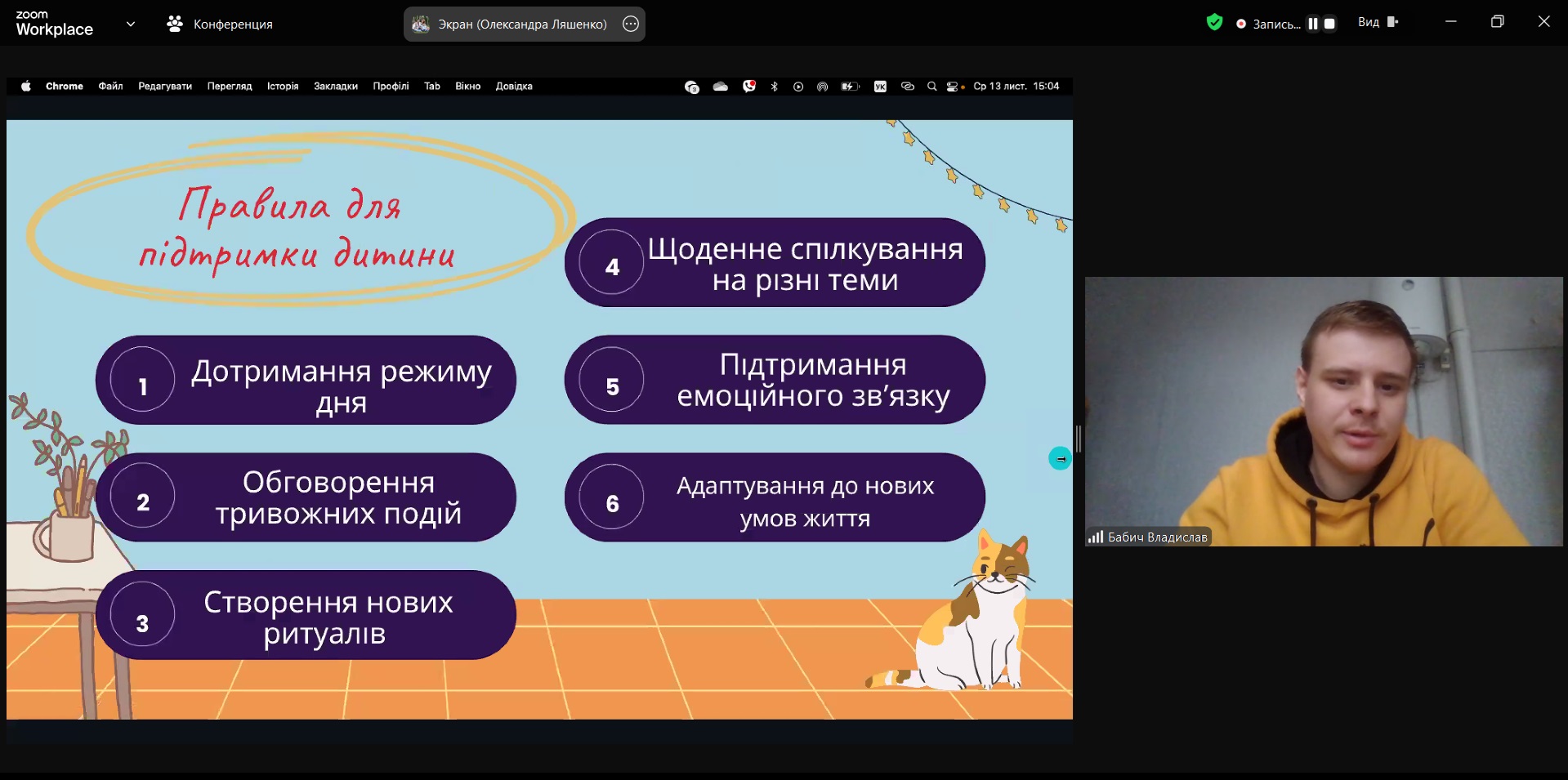The width and height of the screenshot is (1568, 780).
Task: Click the Apple logo menu
Action: click(x=26, y=86)
